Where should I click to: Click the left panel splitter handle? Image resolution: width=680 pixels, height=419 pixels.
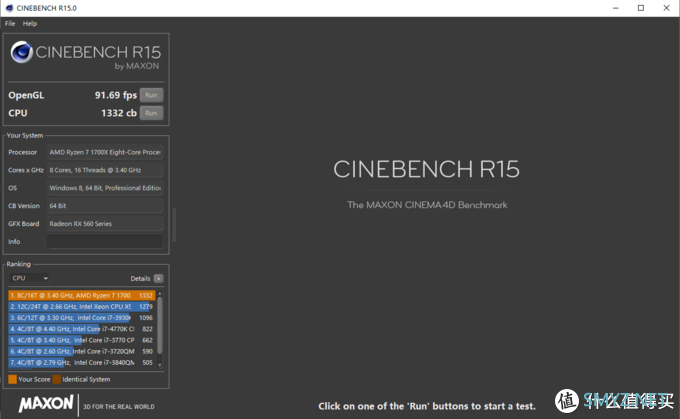pyautogui.click(x=174, y=224)
